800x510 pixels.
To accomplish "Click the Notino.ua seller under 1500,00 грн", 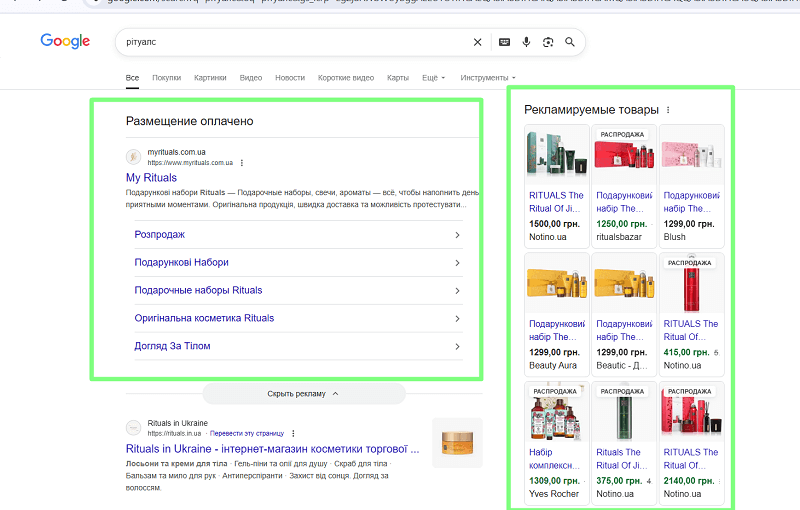I will (x=548, y=237).
